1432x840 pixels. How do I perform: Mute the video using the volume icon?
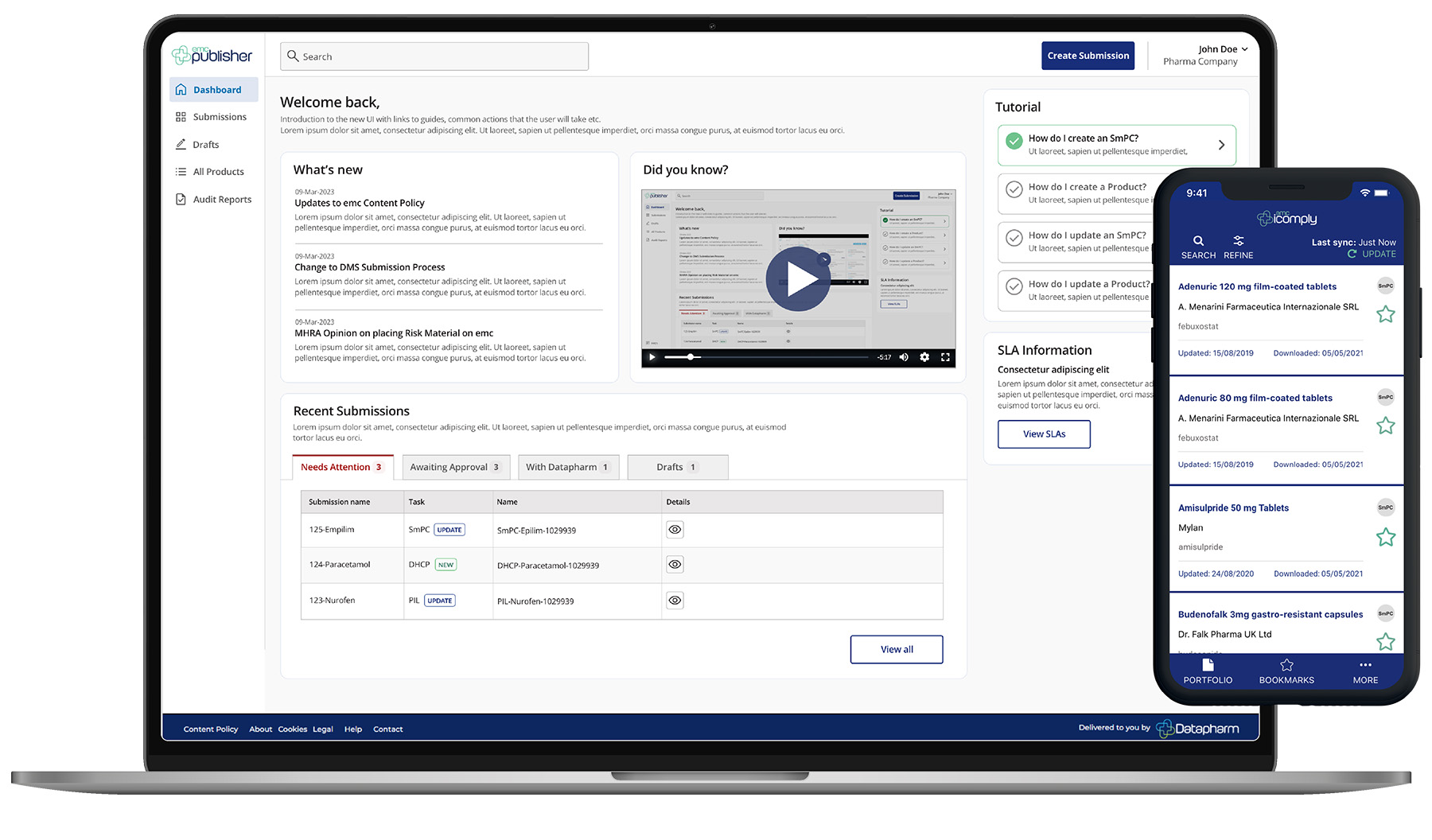click(x=904, y=357)
